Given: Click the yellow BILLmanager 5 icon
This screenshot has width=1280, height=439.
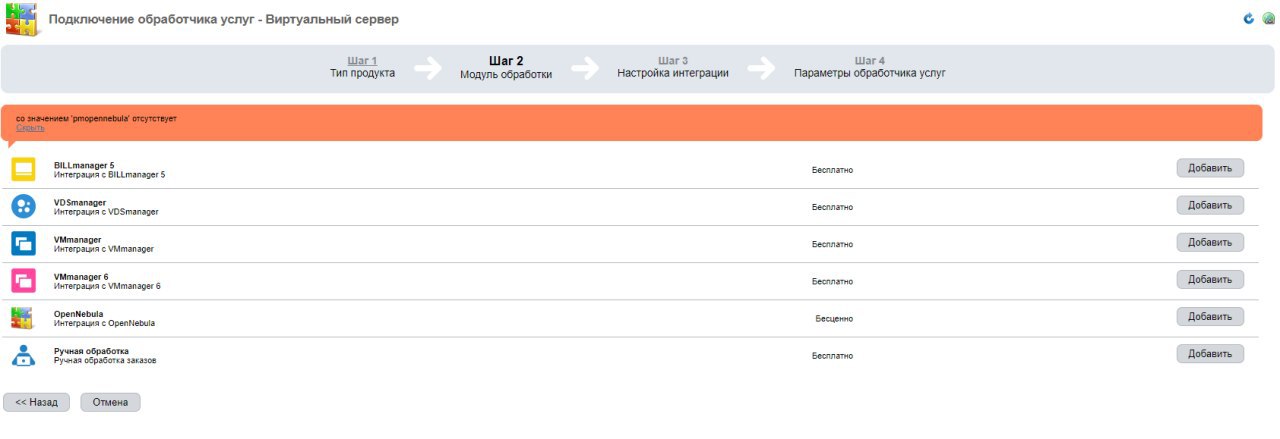Looking at the screenshot, I should pyautogui.click(x=23, y=169).
